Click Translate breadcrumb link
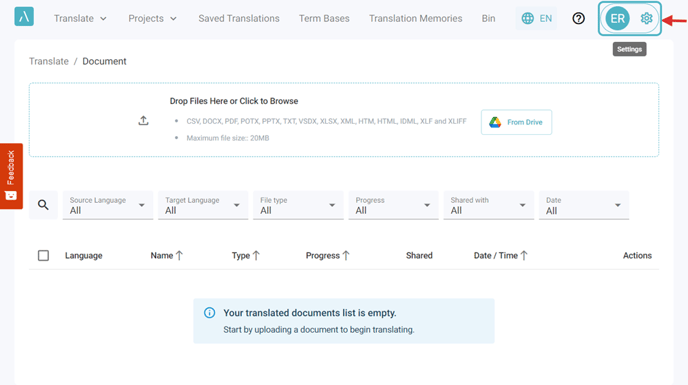 (x=49, y=61)
